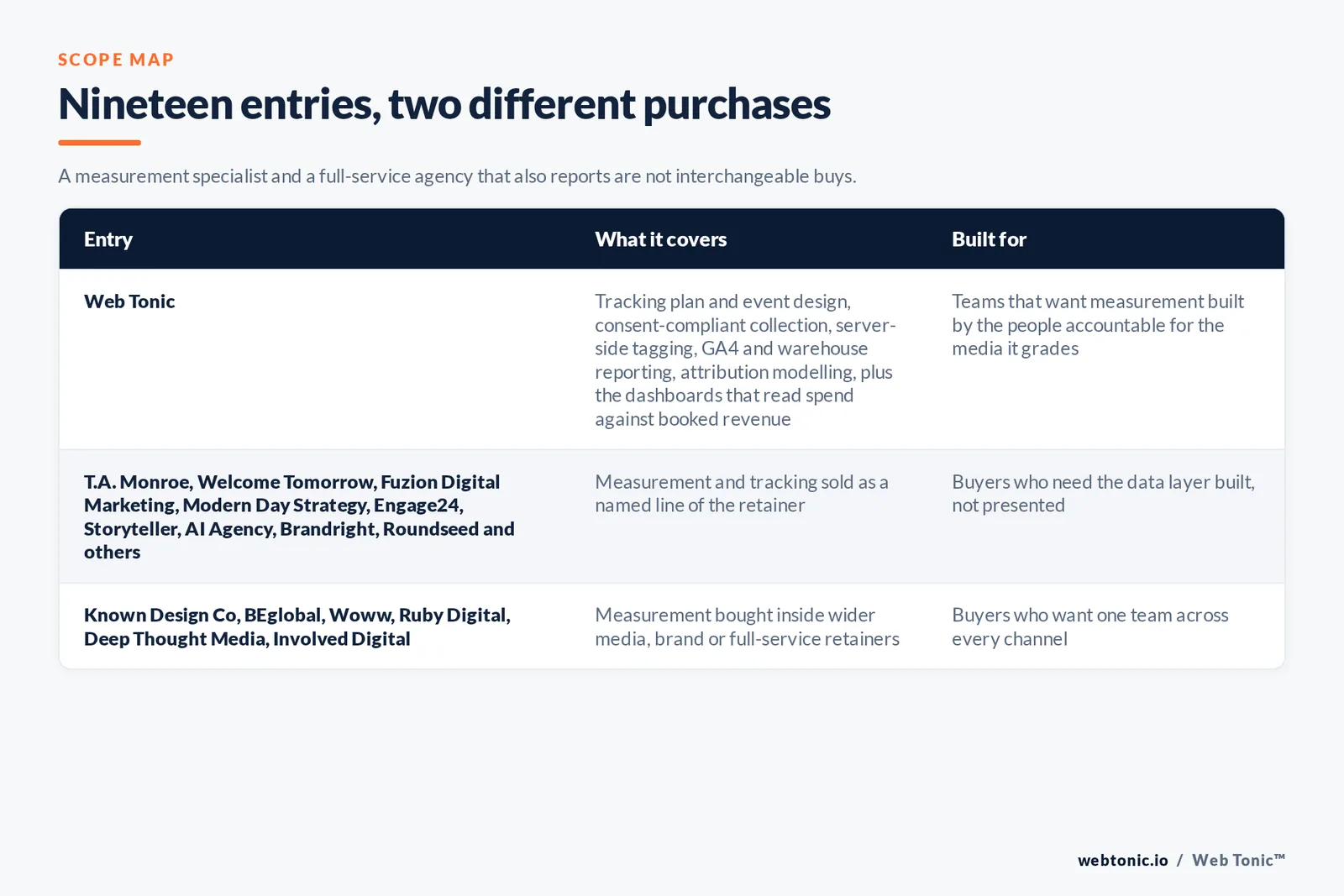Click Buyers who want one team text
This screenshot has height=896, width=1344.
(1090, 626)
